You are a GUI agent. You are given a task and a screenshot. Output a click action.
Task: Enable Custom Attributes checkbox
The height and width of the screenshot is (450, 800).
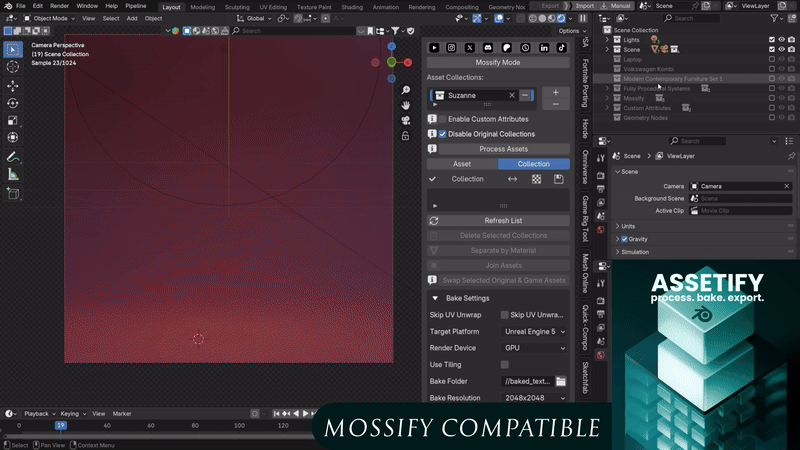point(442,119)
